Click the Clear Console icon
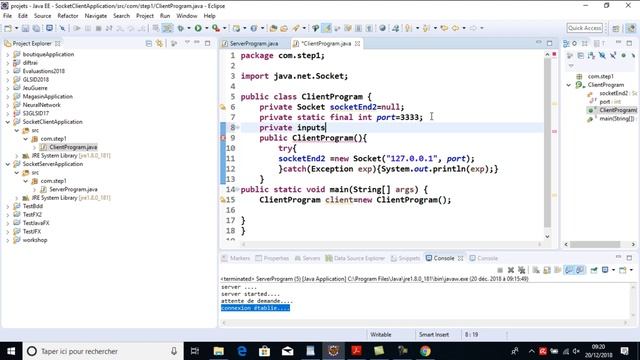 (536, 270)
